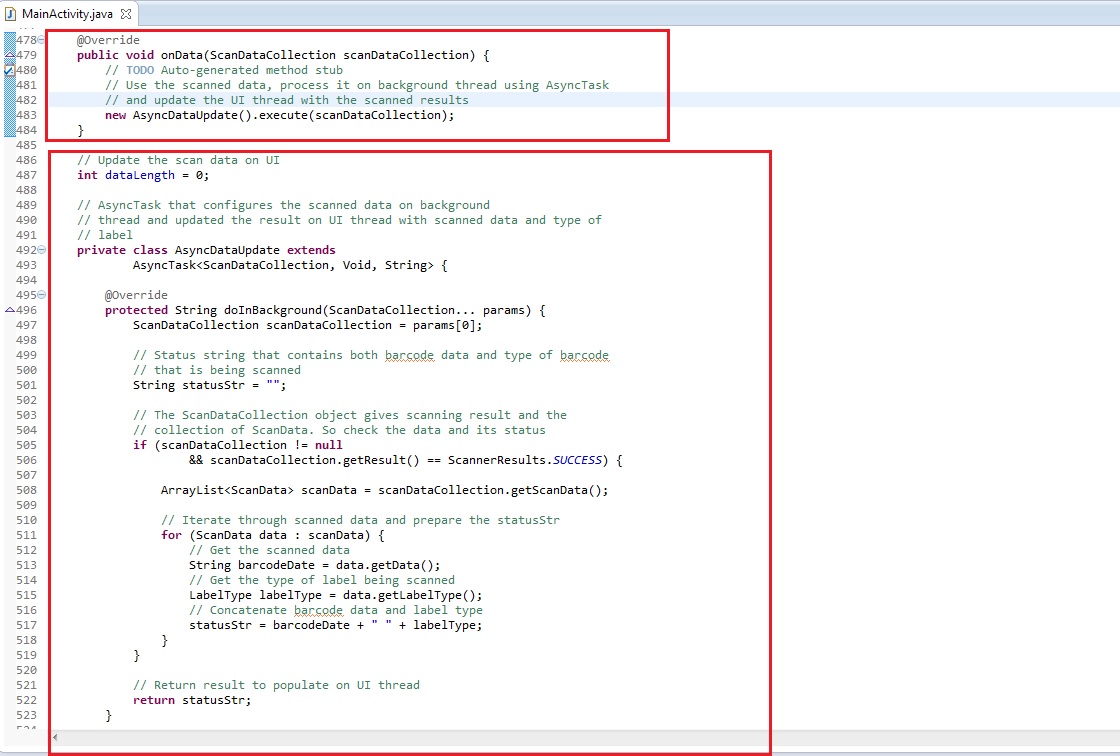Click the TODO task marker at line 480
The width and height of the screenshot is (1120, 756).
(9, 70)
